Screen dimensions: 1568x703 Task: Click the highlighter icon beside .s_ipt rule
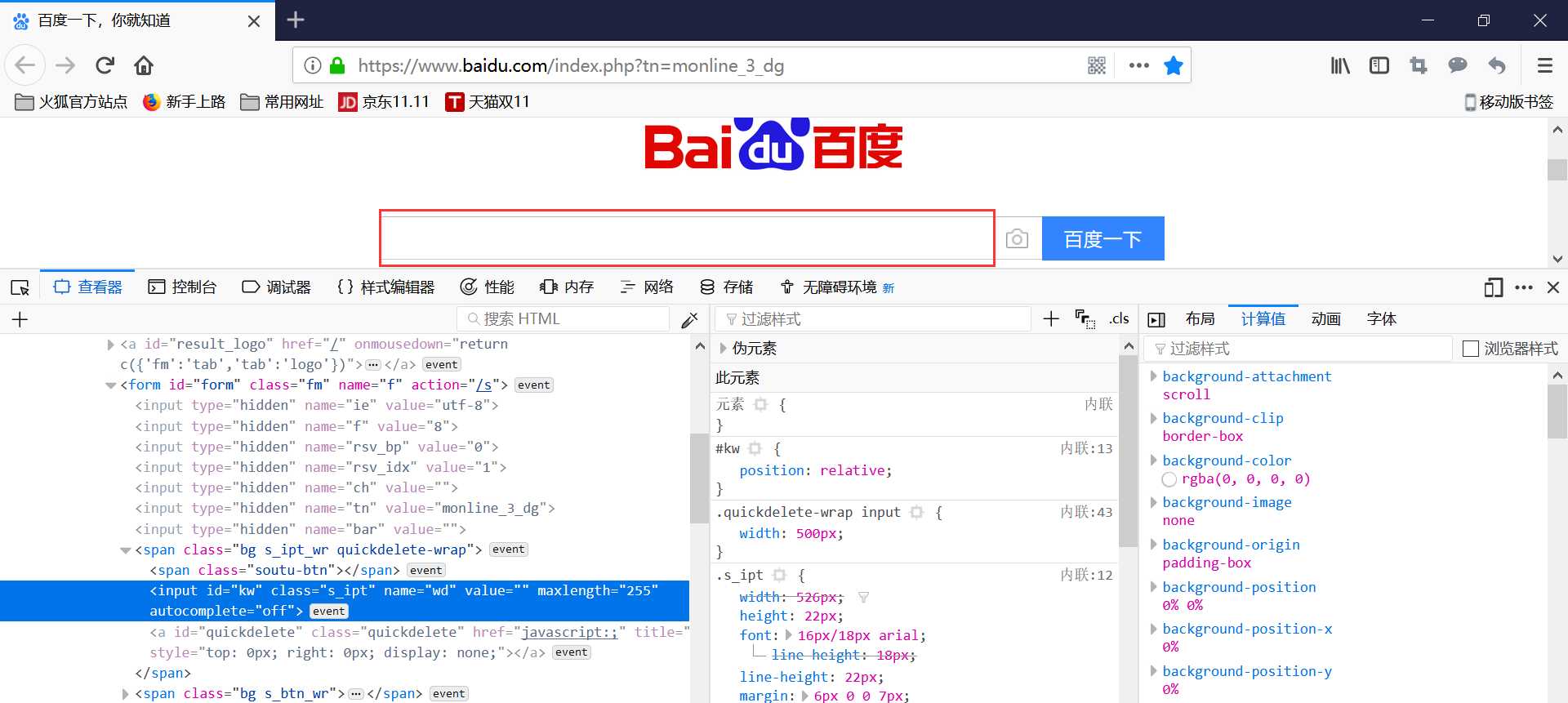tap(779, 575)
